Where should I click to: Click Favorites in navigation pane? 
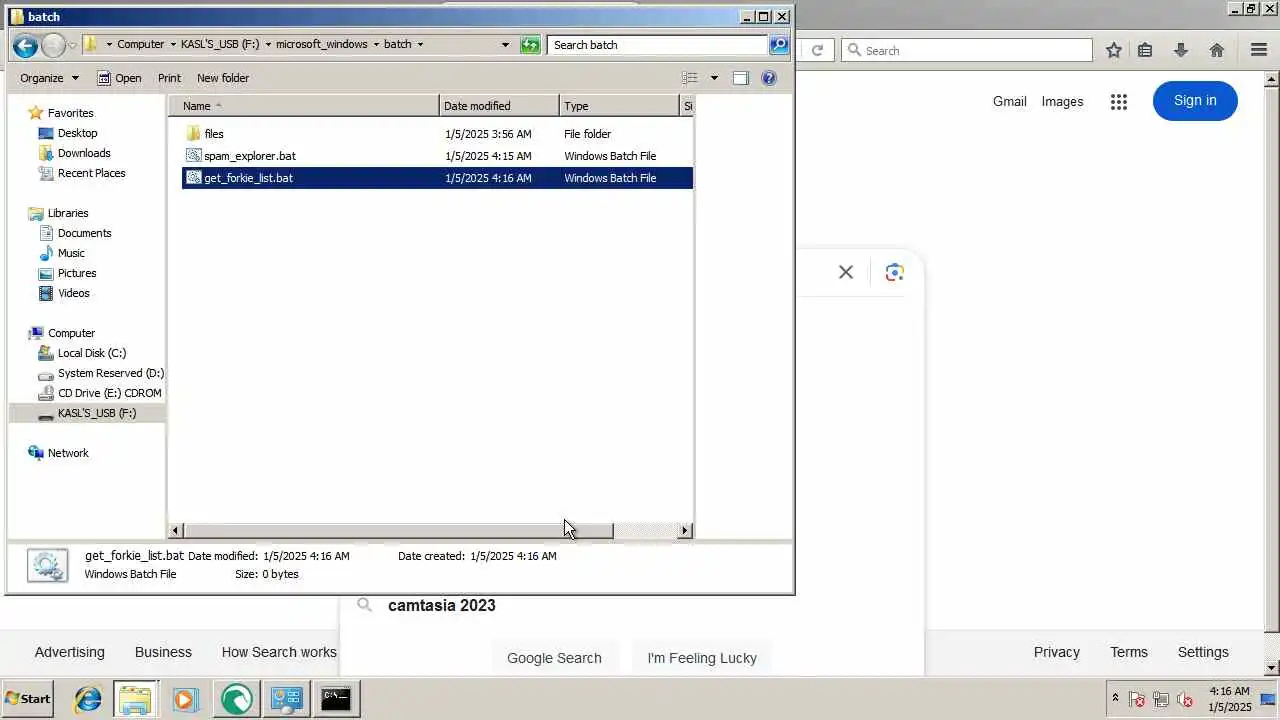click(x=70, y=113)
